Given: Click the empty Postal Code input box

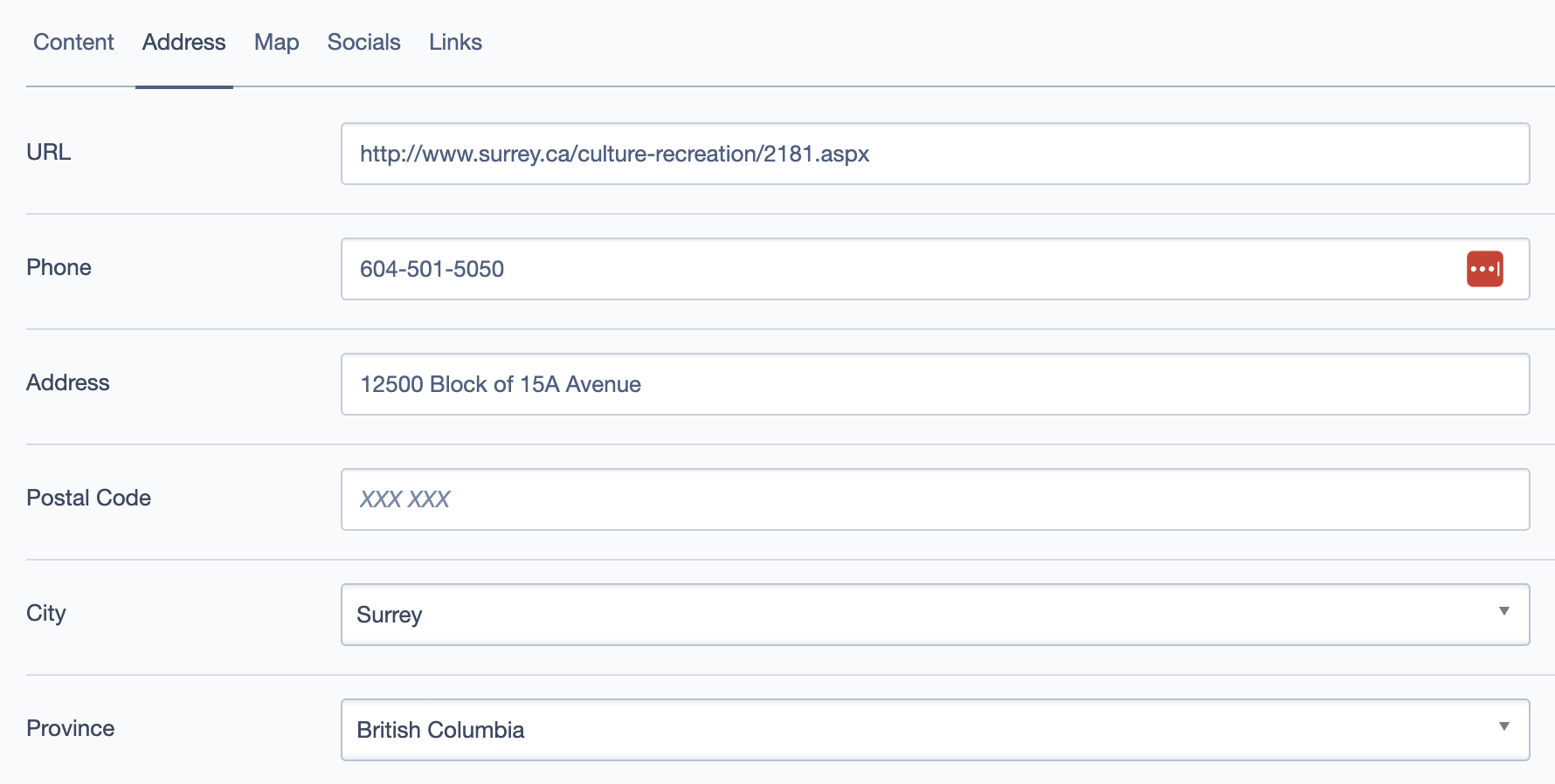Looking at the screenshot, I should (x=935, y=499).
